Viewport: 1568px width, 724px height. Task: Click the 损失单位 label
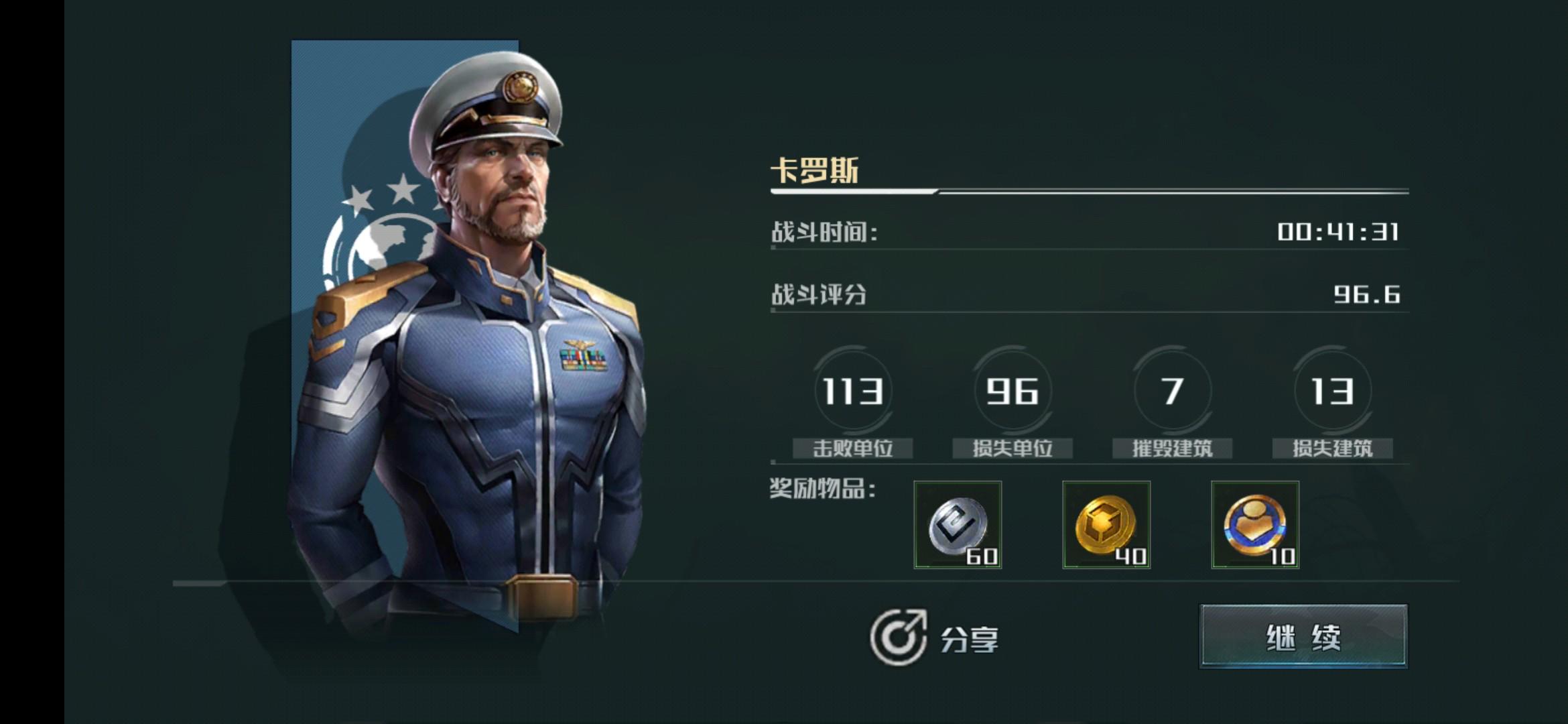tap(1012, 448)
